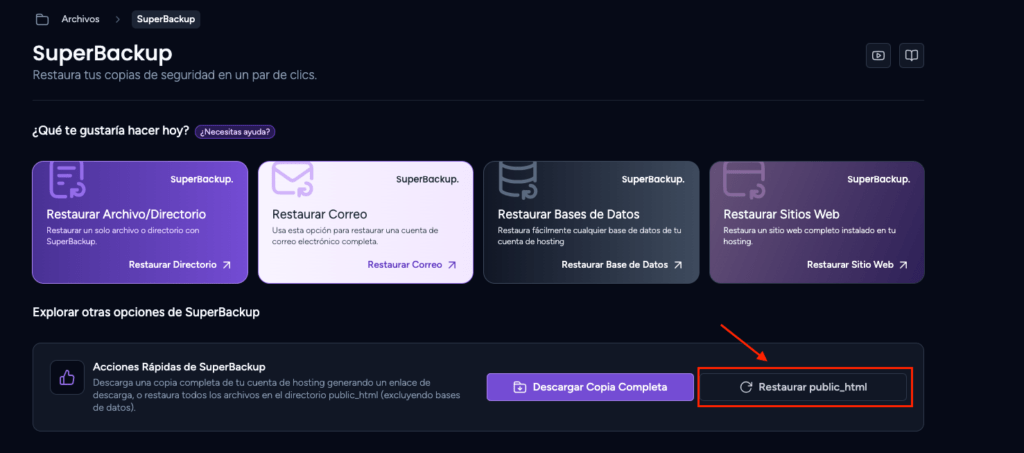The width and height of the screenshot is (1024, 453).
Task: Click the download folder icon in Descargar button
Action: coord(520,387)
